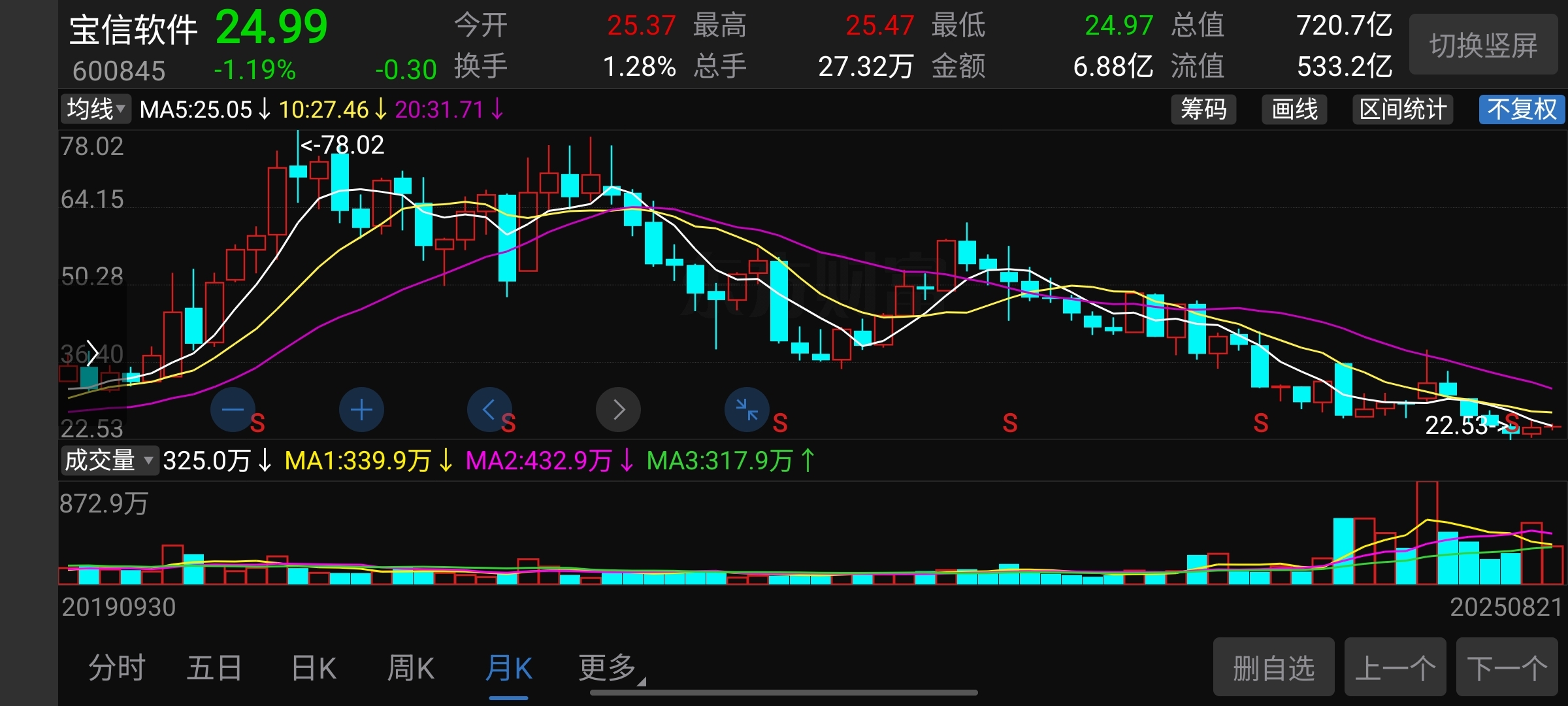Tap the MA3:317.9万 volume average
1568x706 pixels.
tap(719, 461)
